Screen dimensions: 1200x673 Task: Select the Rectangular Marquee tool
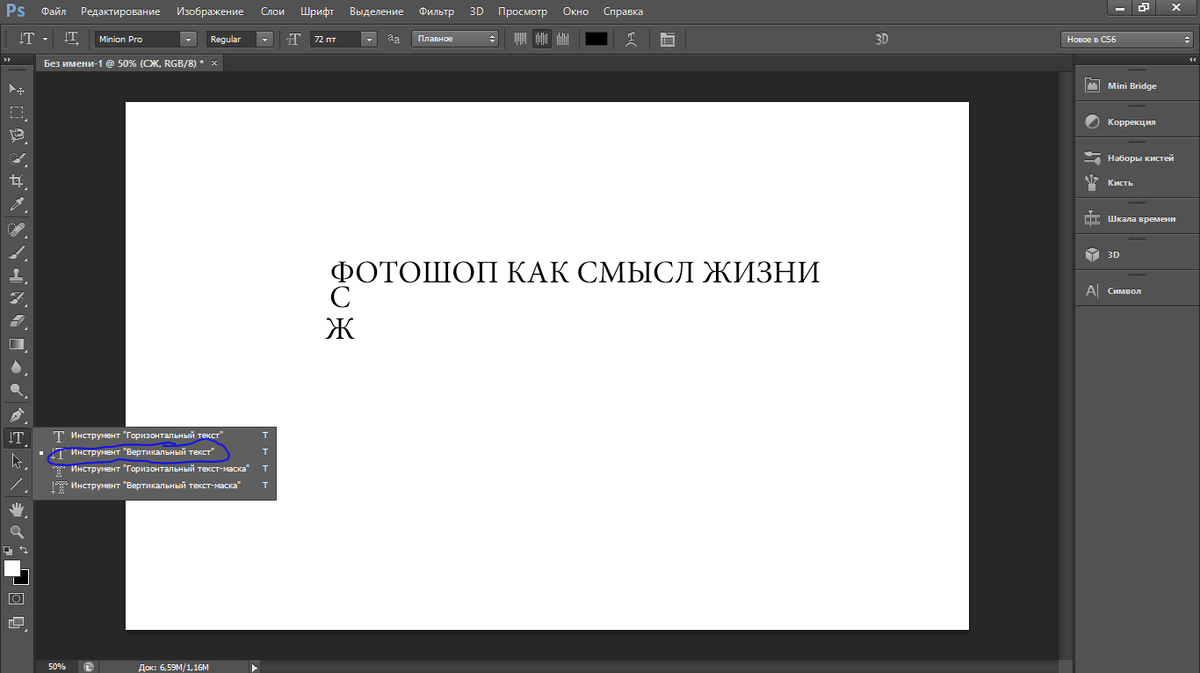tap(17, 113)
